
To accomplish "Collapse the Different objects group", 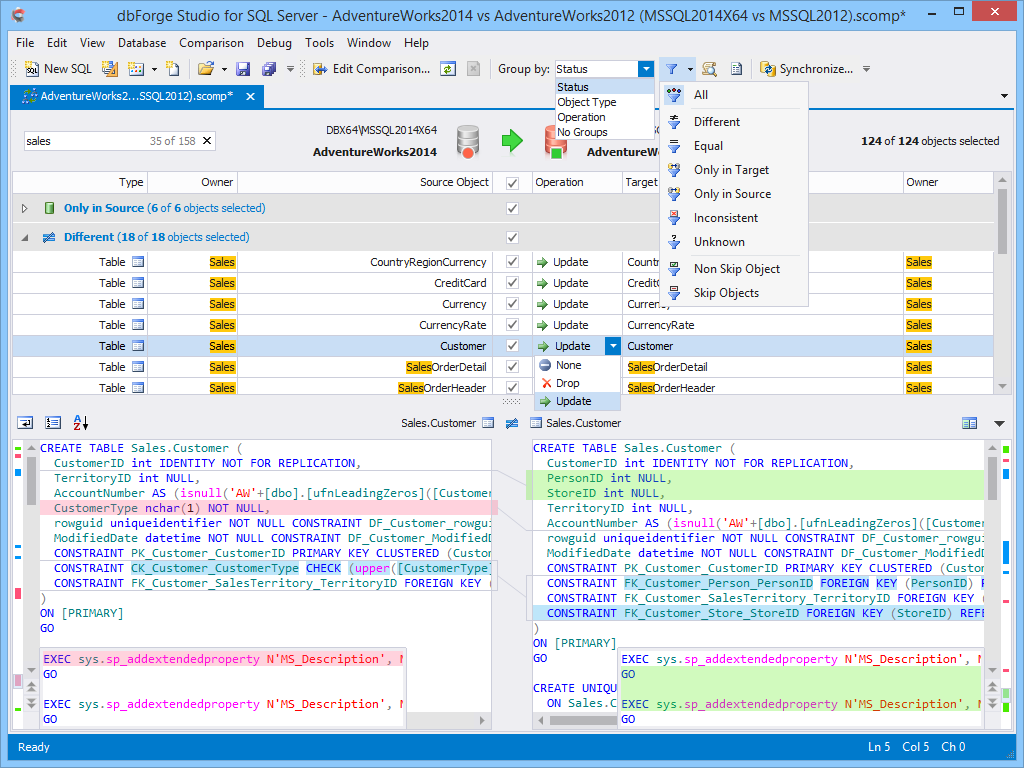I will [x=22, y=237].
